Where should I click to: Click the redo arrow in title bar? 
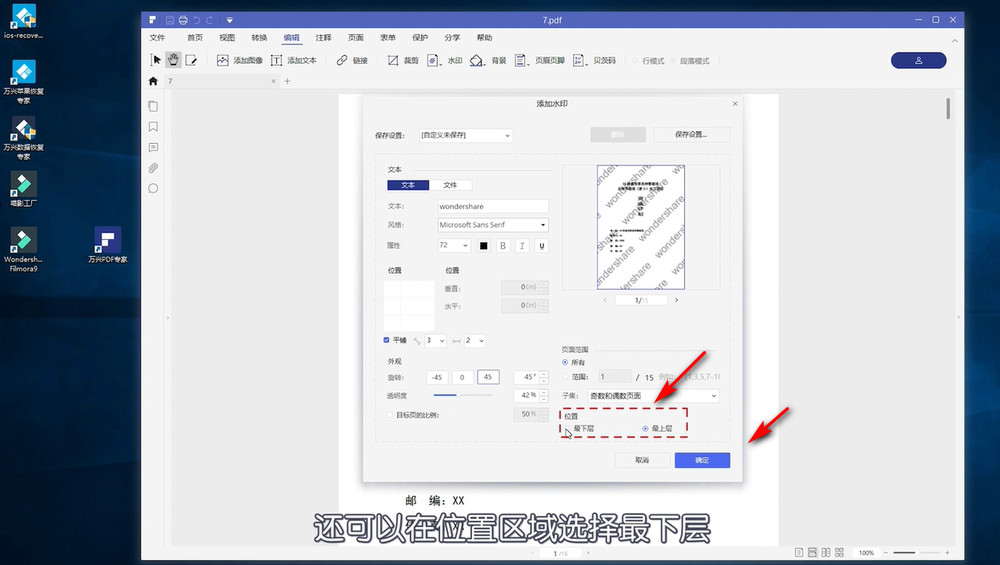click(209, 20)
